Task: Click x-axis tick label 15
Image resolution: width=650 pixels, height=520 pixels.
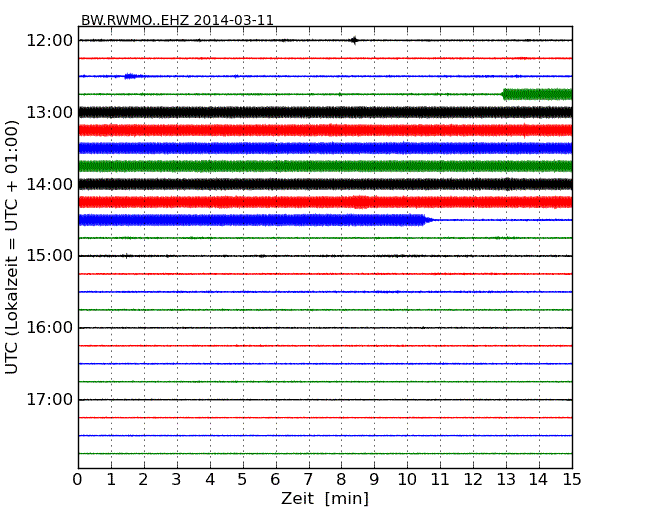Action: 572,480
